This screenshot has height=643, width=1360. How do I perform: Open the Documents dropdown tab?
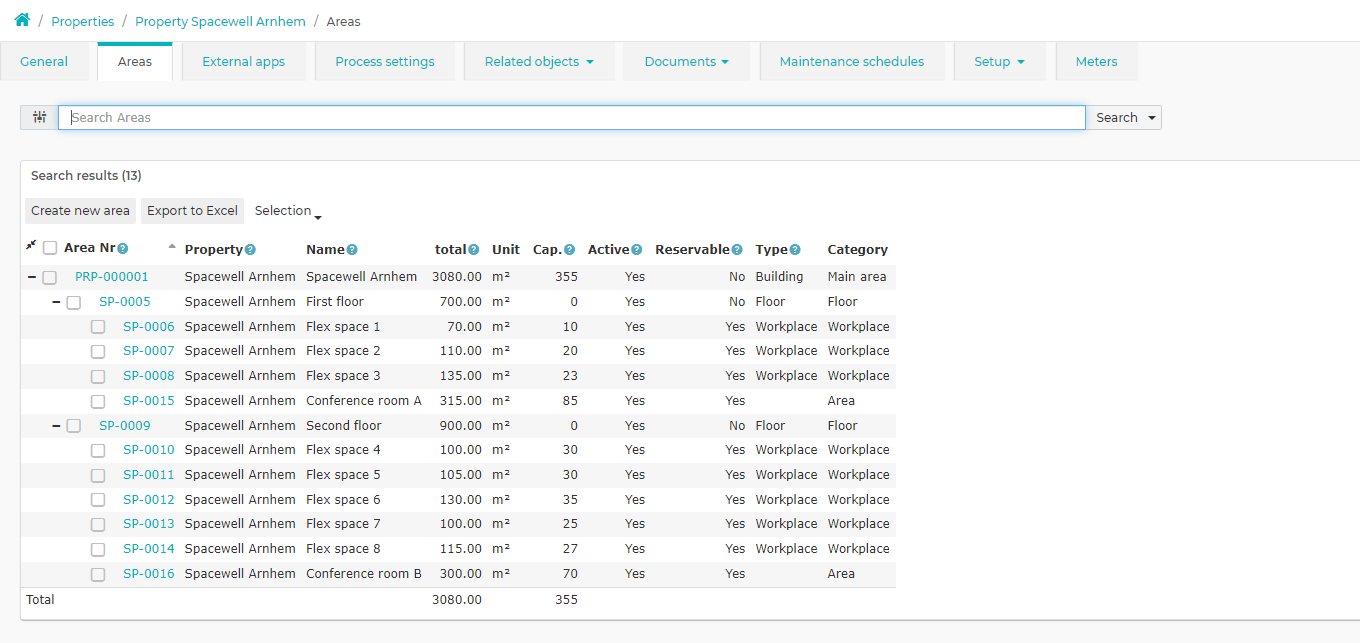pos(686,62)
